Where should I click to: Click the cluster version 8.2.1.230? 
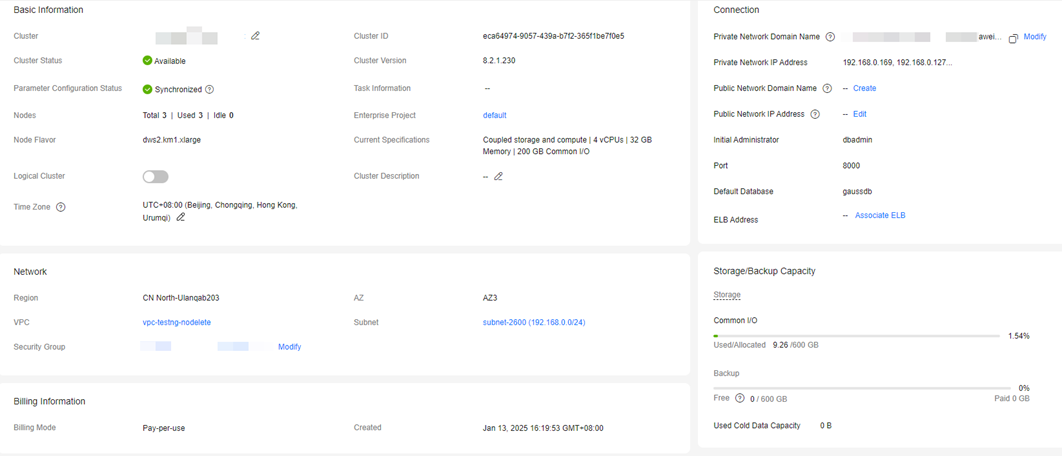499,60
